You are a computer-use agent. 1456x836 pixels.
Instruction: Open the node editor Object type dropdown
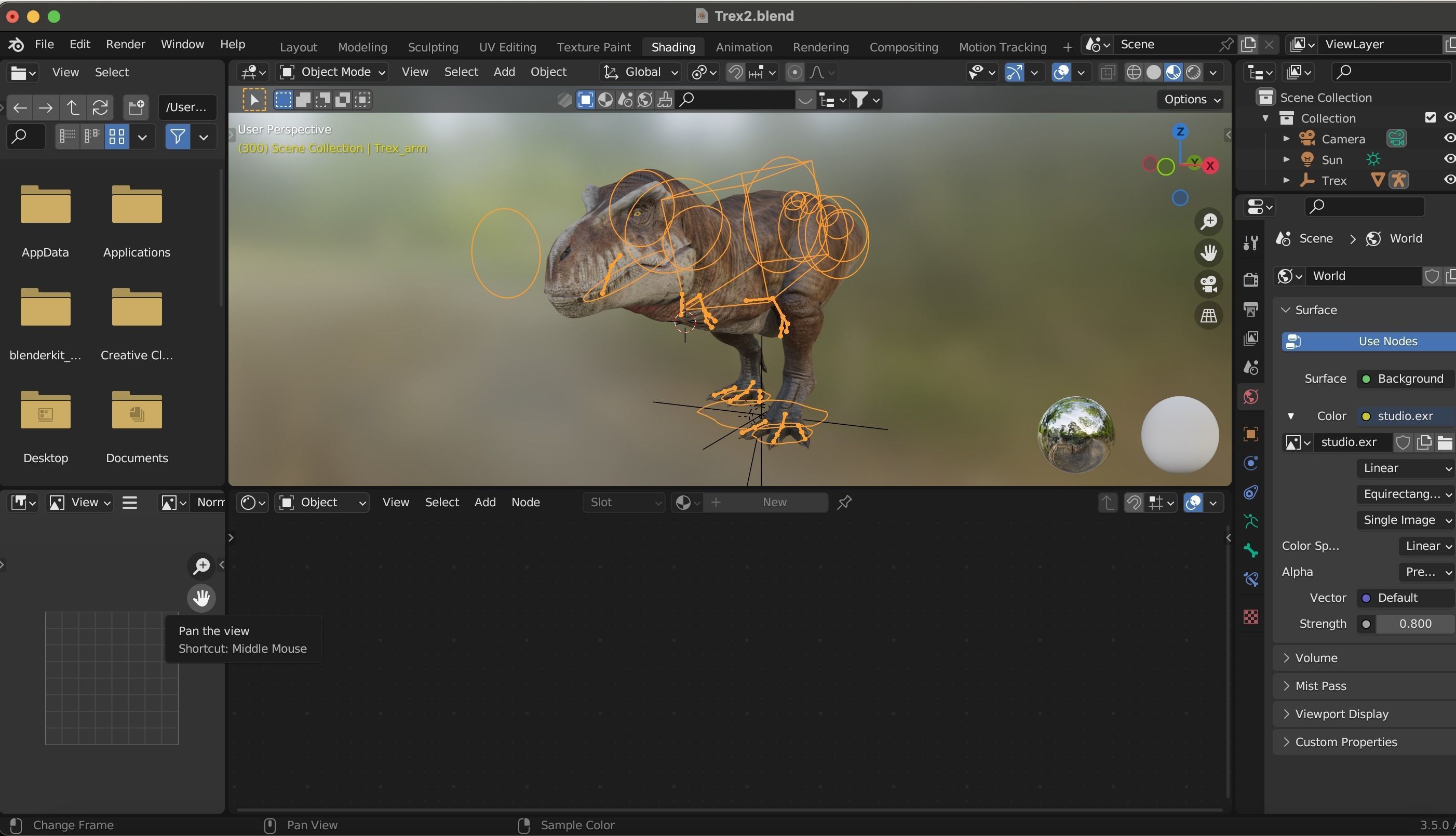(321, 503)
